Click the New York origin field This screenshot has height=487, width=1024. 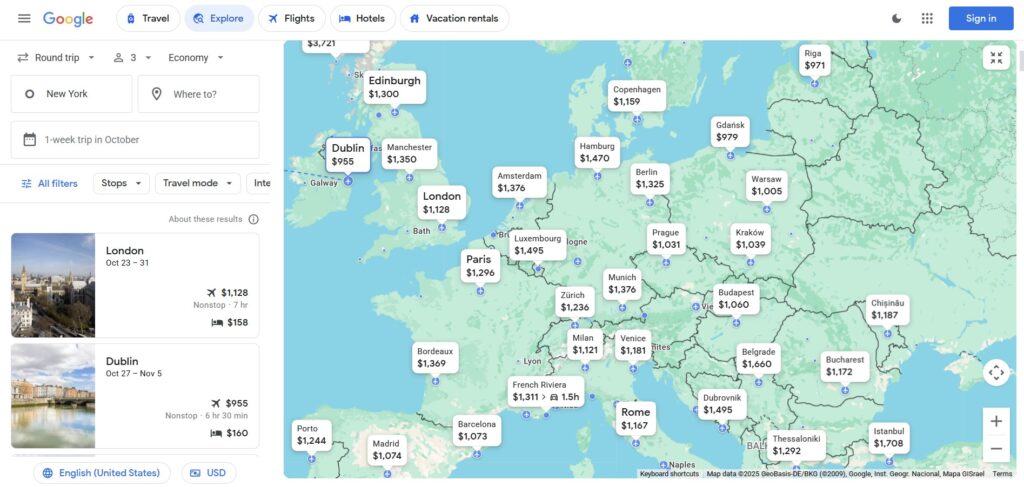click(71, 94)
